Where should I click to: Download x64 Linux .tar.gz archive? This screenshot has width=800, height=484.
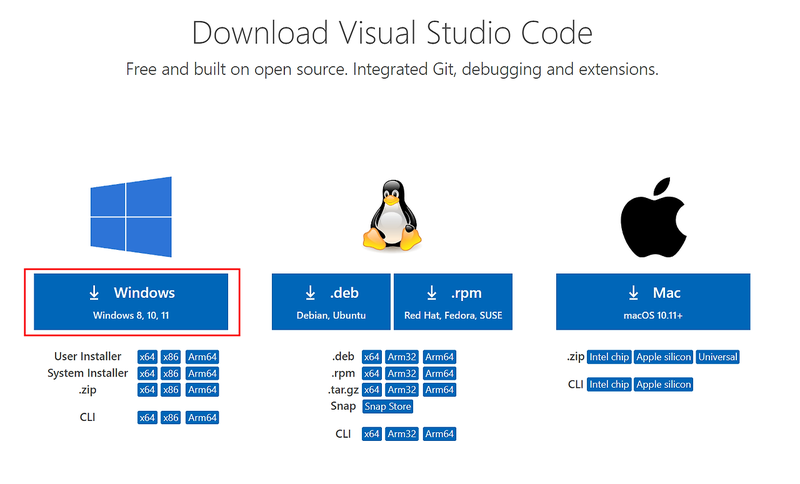point(371,390)
